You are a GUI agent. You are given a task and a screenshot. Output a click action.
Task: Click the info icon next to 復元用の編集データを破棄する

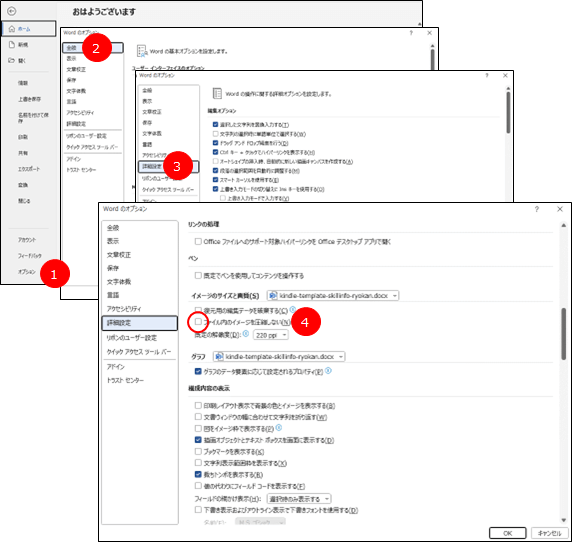(293, 310)
